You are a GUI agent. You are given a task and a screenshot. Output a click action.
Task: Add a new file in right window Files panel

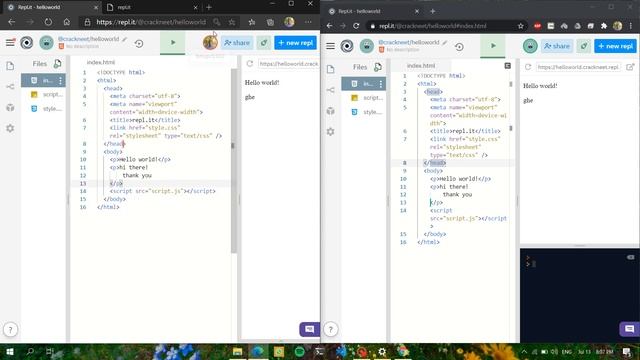(x=378, y=67)
